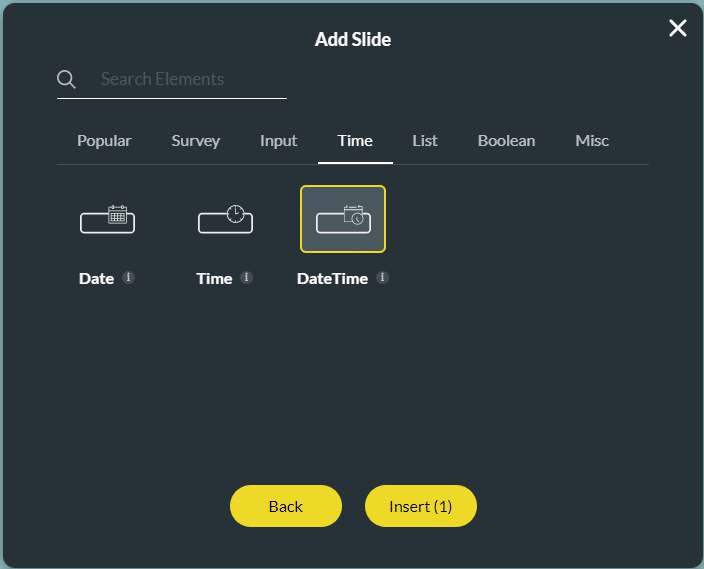Select the Time element clock icon
The height and width of the screenshot is (569, 704).
coord(225,219)
